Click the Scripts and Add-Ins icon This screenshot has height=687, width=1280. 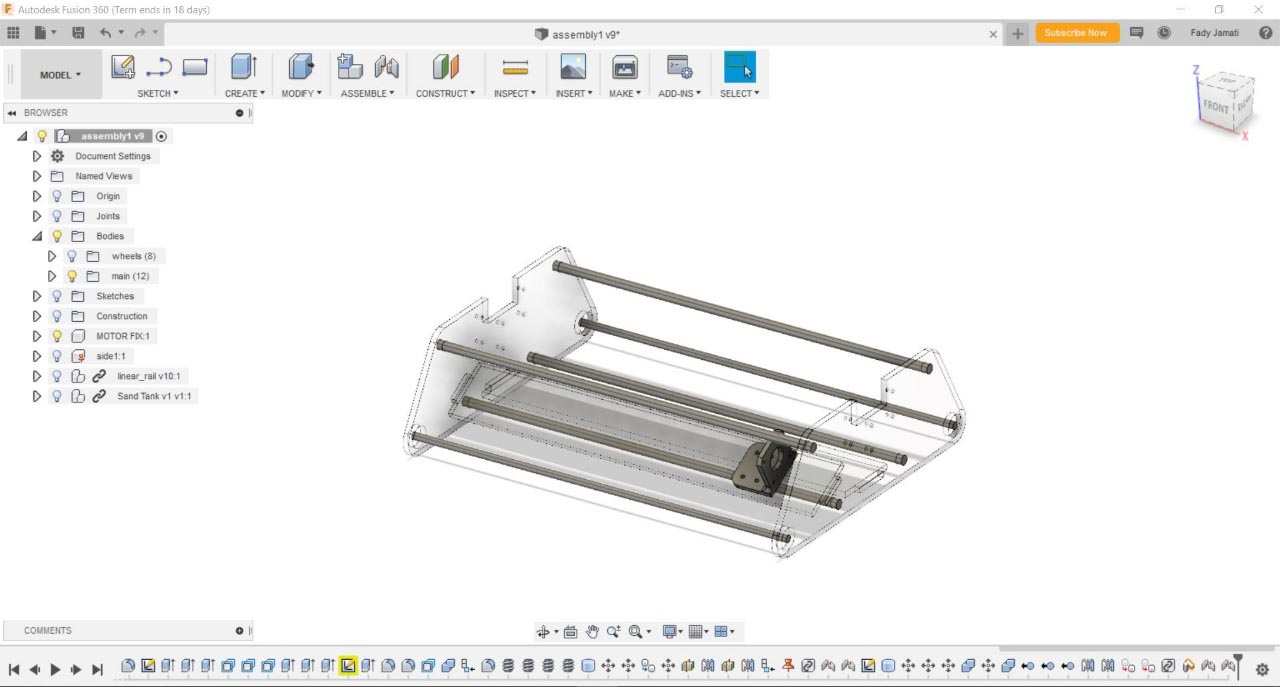[679, 67]
